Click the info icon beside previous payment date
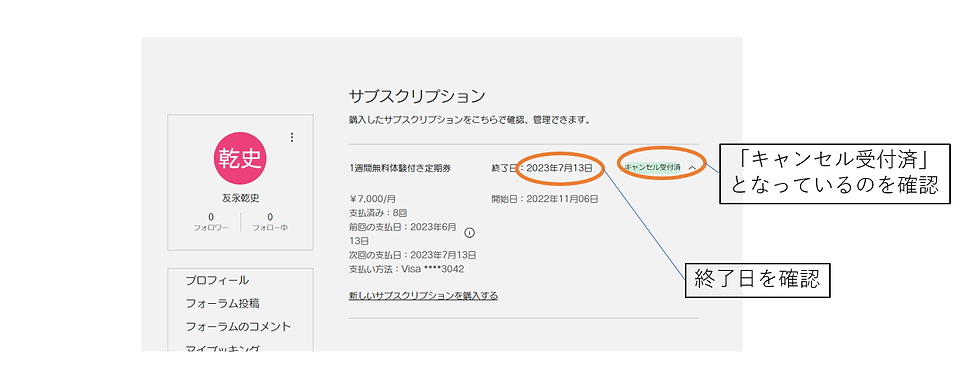The width and height of the screenshot is (980, 383). 469,232
